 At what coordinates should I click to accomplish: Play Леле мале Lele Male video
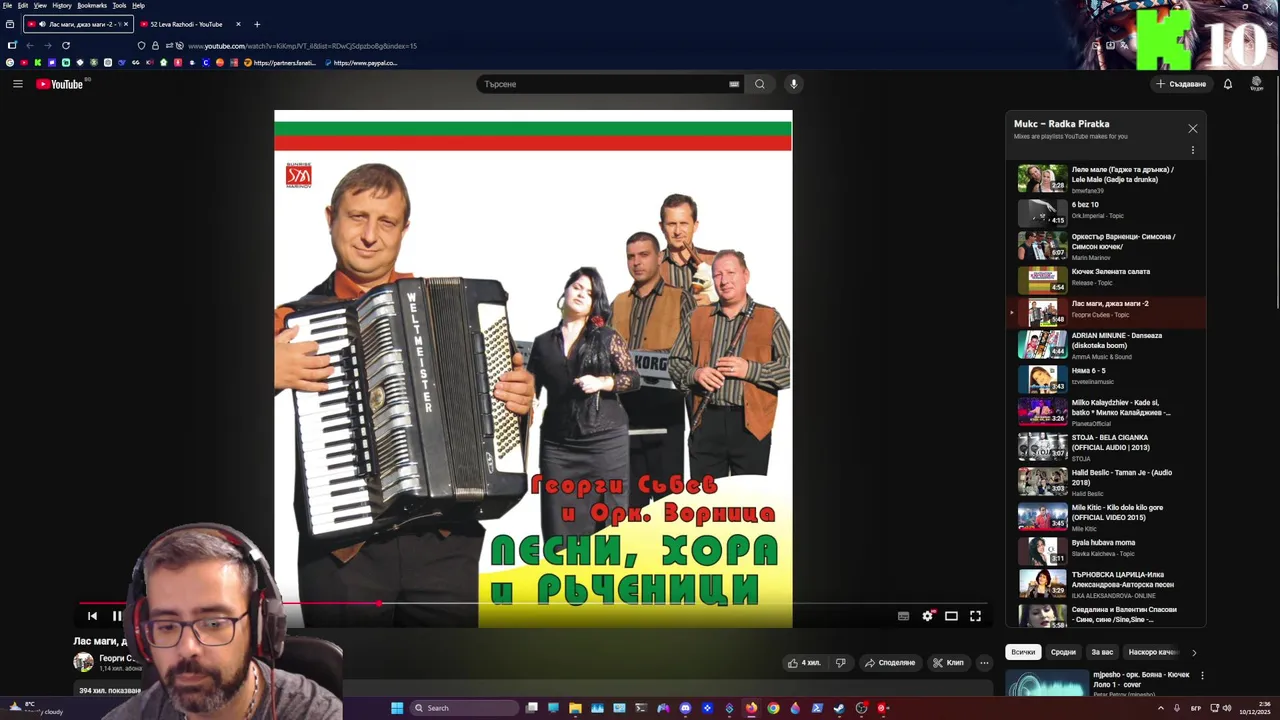click(x=1107, y=179)
